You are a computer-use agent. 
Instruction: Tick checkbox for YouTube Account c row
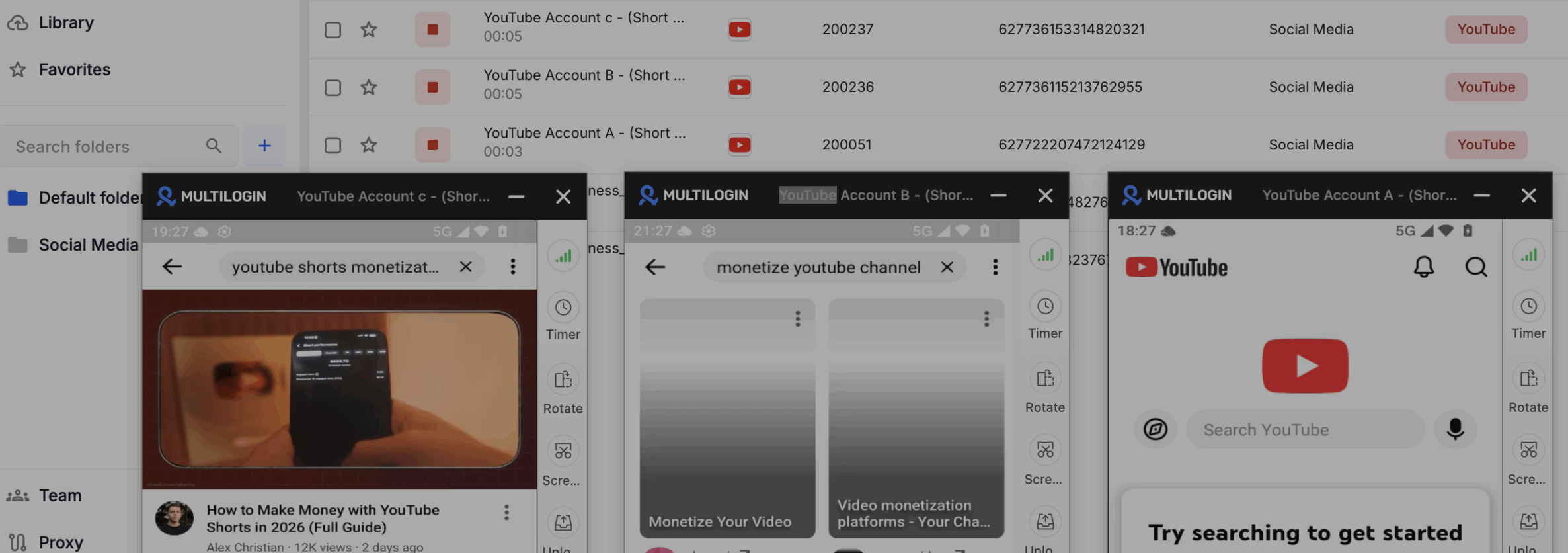point(333,30)
